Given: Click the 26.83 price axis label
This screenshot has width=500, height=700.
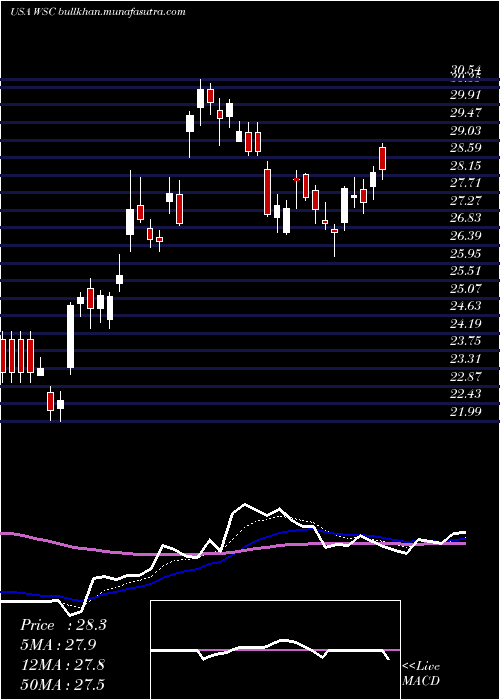Looking at the screenshot, I should (465, 218).
